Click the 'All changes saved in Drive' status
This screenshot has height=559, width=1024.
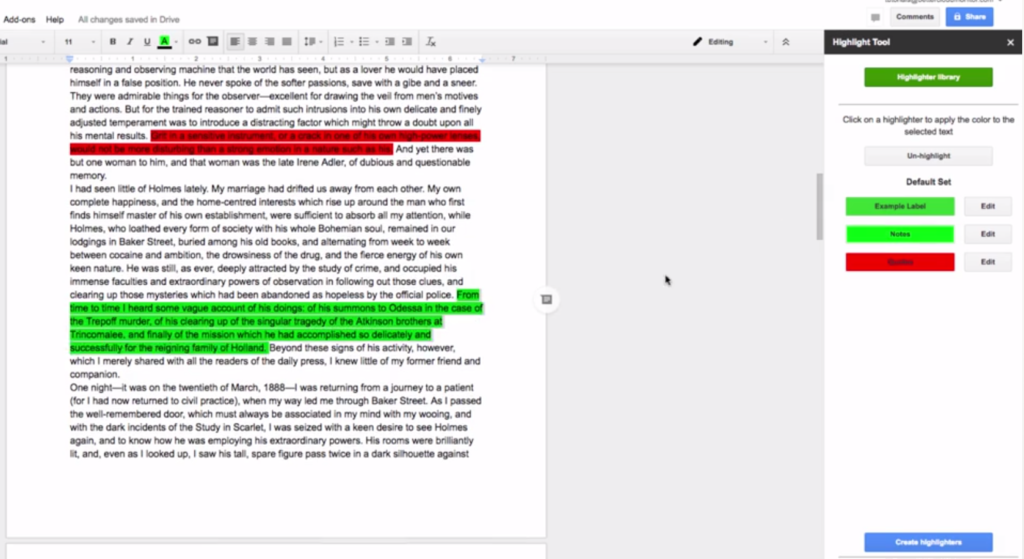click(129, 20)
